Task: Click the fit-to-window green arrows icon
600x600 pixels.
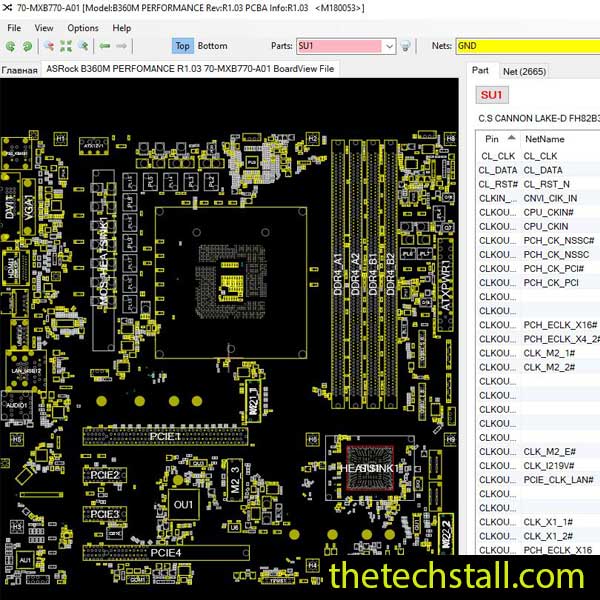Action: (66, 46)
